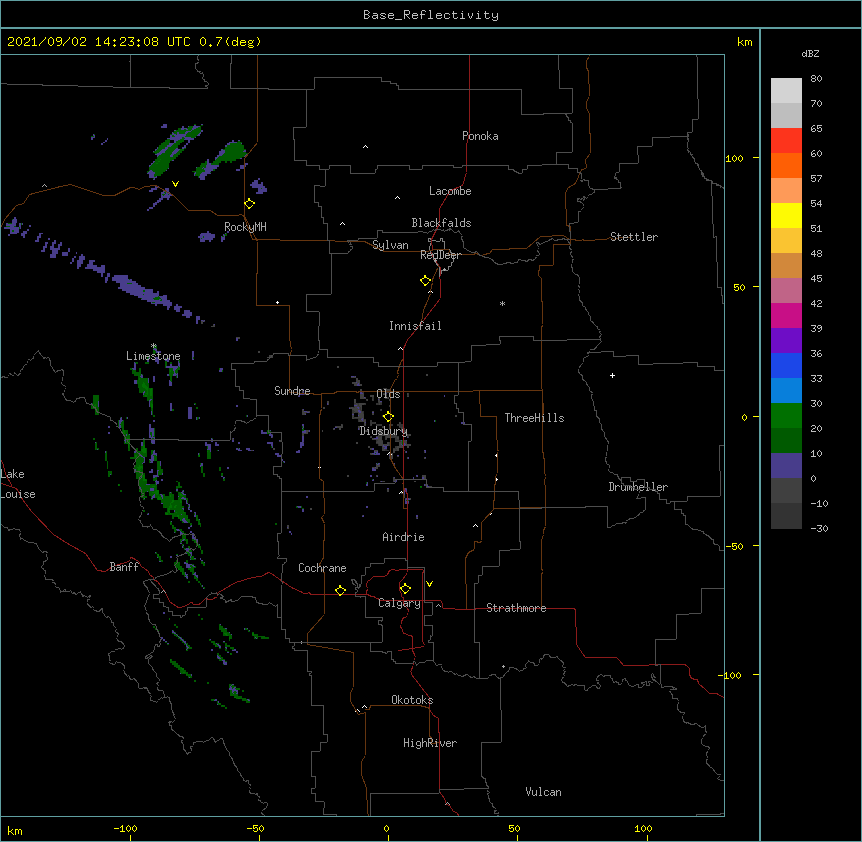The image size is (862, 842).
Task: Select the Sylvan label
Action: (390, 245)
